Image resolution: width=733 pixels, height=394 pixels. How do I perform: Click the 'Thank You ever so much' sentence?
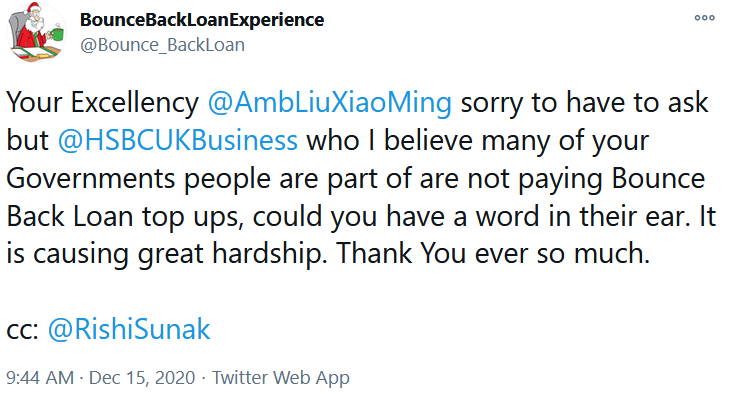pyautogui.click(x=493, y=253)
